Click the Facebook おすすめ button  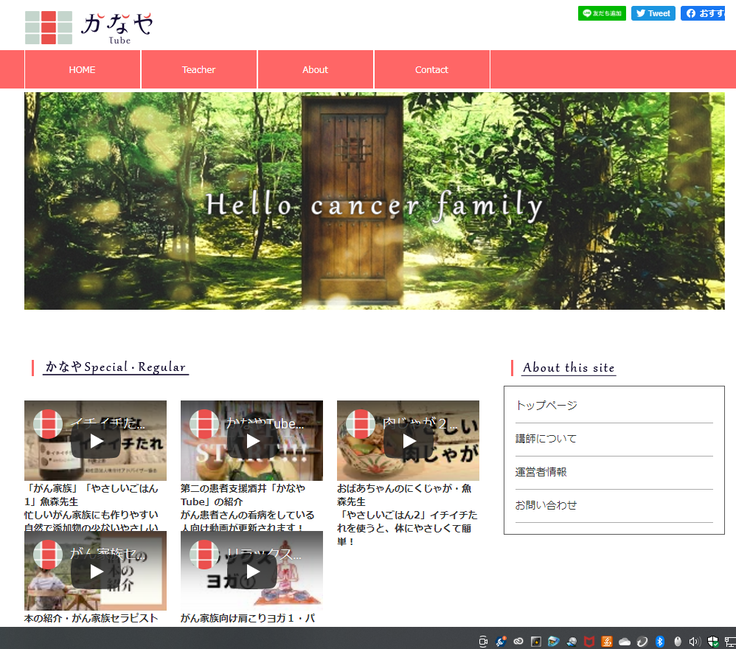click(x=704, y=13)
